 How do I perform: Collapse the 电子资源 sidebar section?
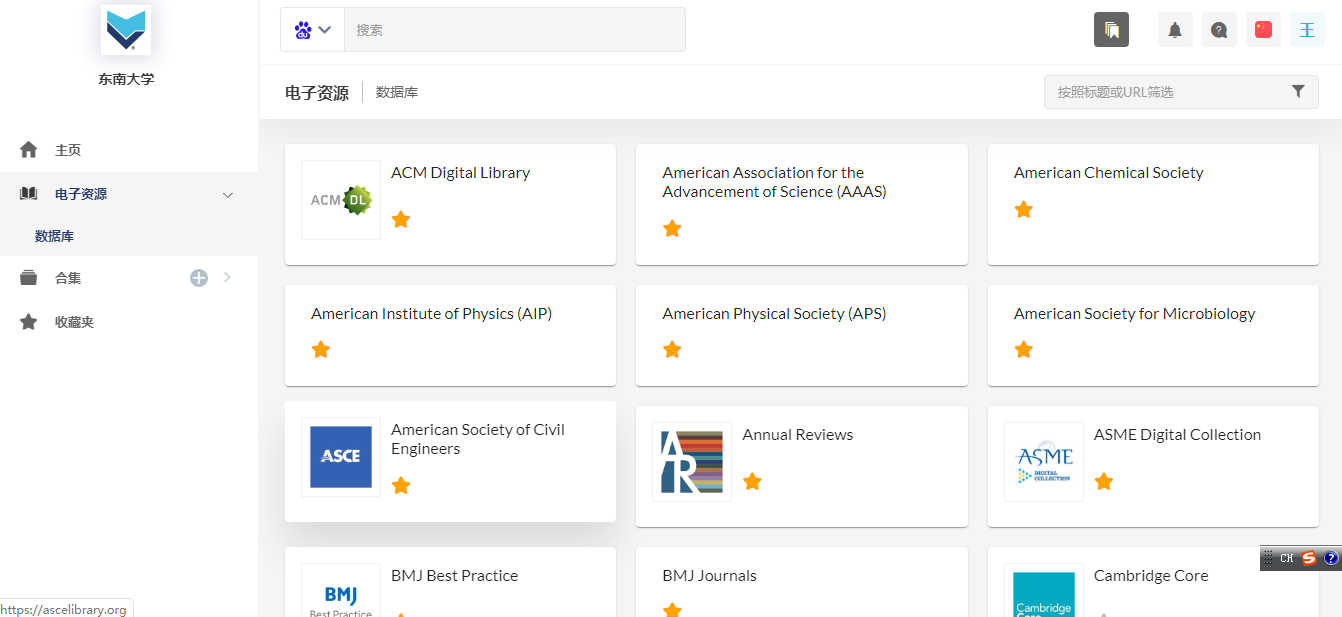(x=228, y=194)
